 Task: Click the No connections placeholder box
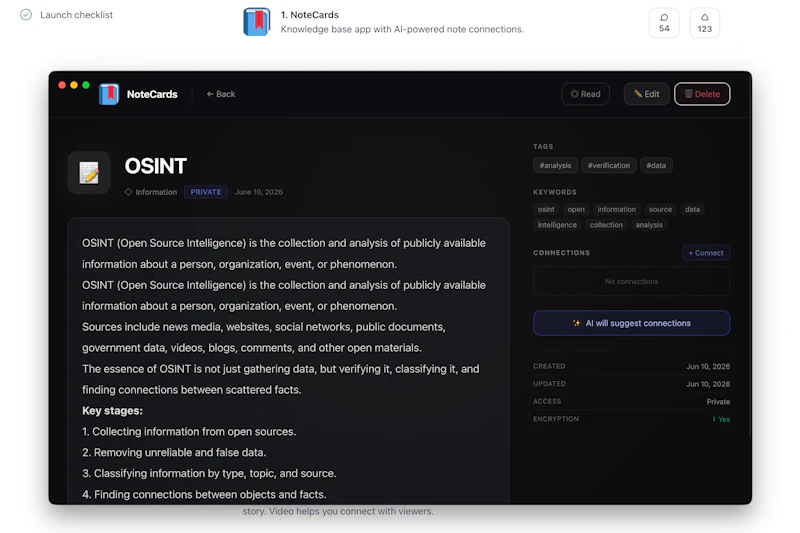(631, 282)
